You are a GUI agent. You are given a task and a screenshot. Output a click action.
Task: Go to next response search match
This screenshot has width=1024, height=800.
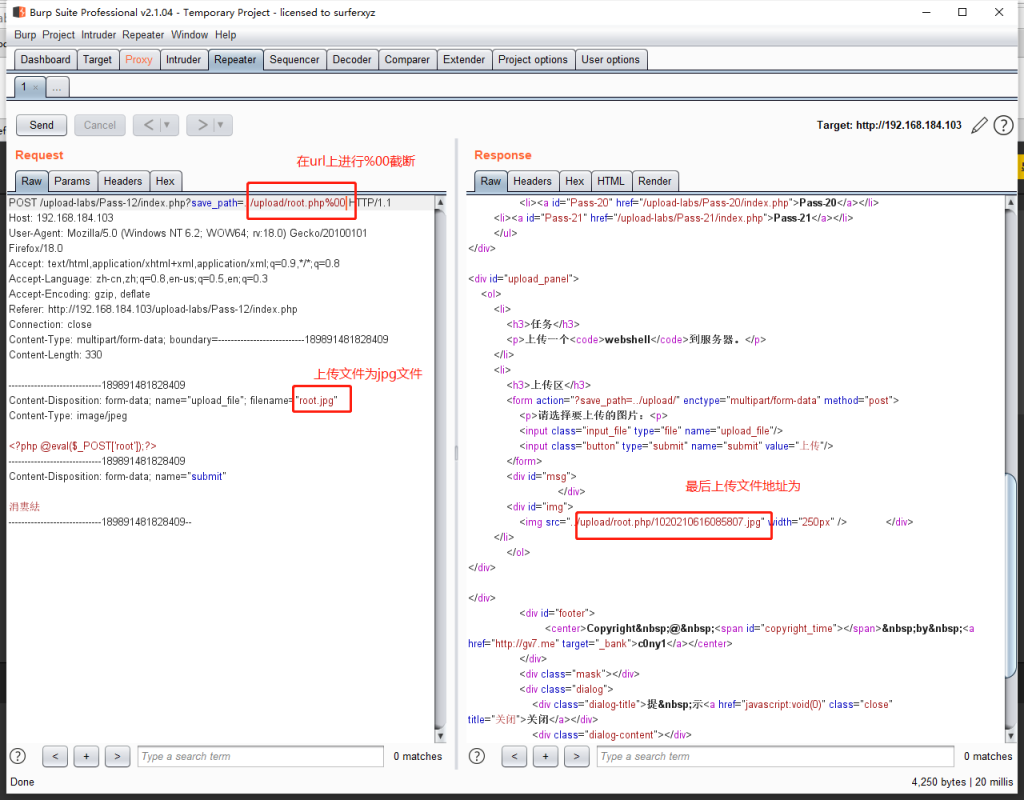tap(577, 756)
